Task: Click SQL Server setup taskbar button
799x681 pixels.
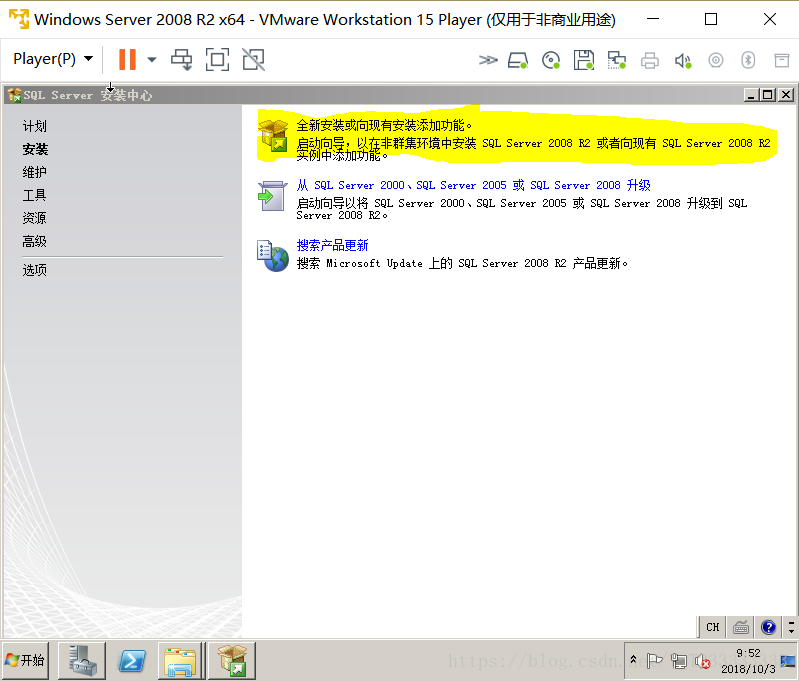Action: coord(232,661)
